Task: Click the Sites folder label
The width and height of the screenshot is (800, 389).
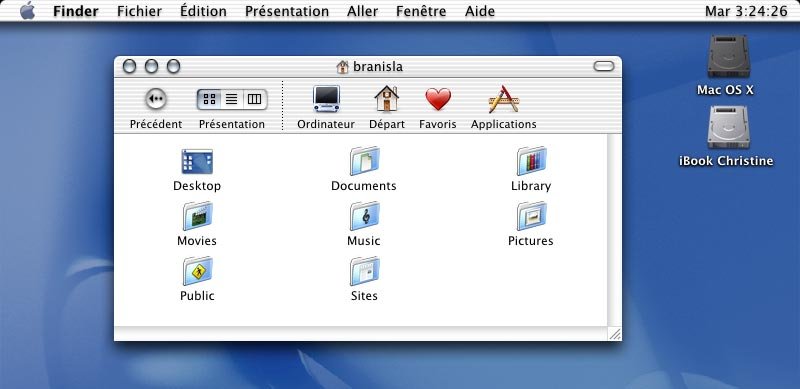Action: [364, 296]
